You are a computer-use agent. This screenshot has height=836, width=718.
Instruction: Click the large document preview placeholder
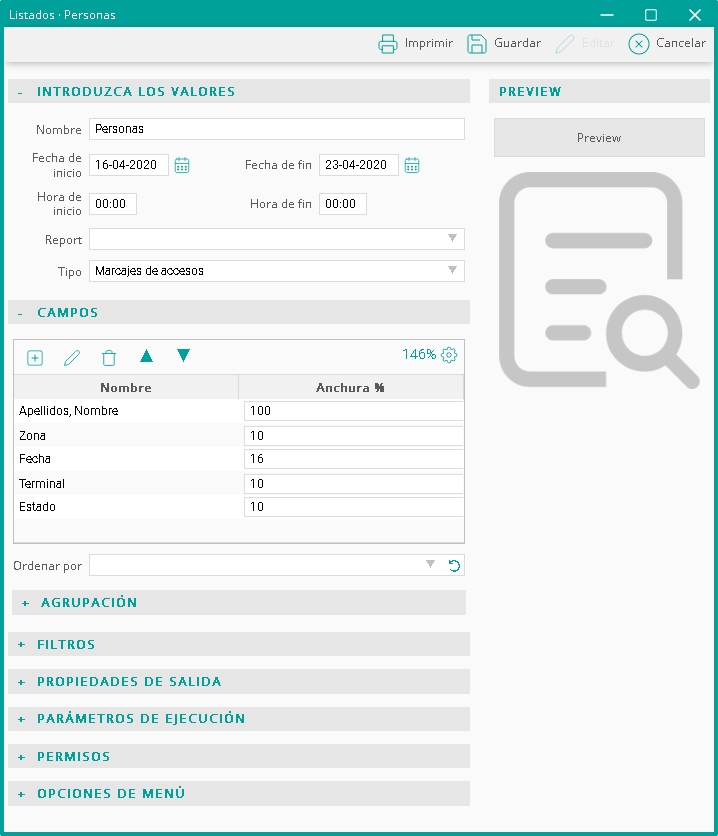(x=599, y=280)
